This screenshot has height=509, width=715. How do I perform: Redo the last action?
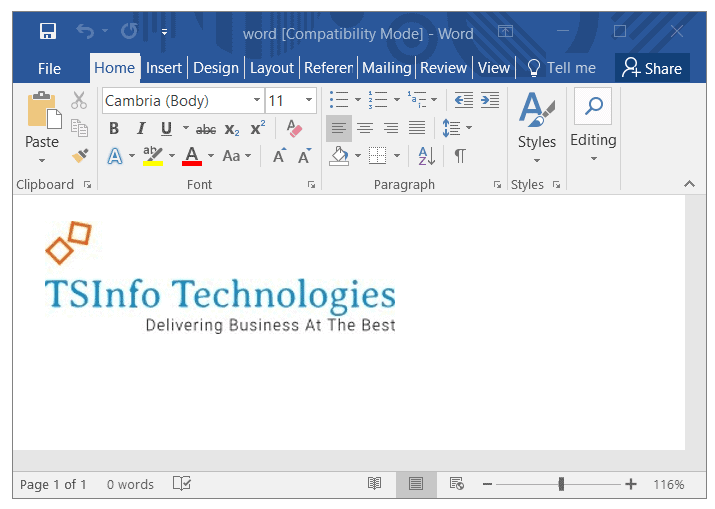(x=130, y=31)
